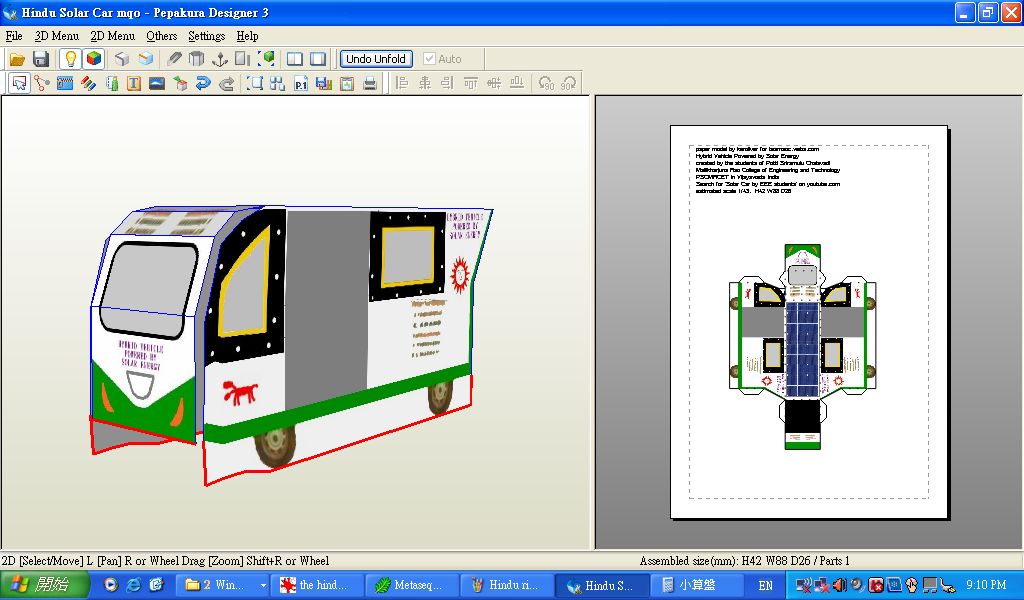Select the arrow Select/Move tool icon
Screen dimensions: 1024x600
point(18,84)
